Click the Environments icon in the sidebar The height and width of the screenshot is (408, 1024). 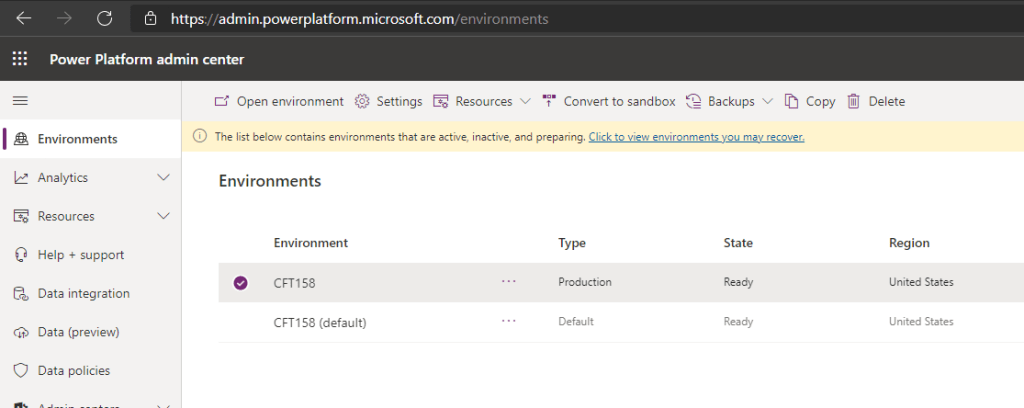pyautogui.click(x=22, y=139)
